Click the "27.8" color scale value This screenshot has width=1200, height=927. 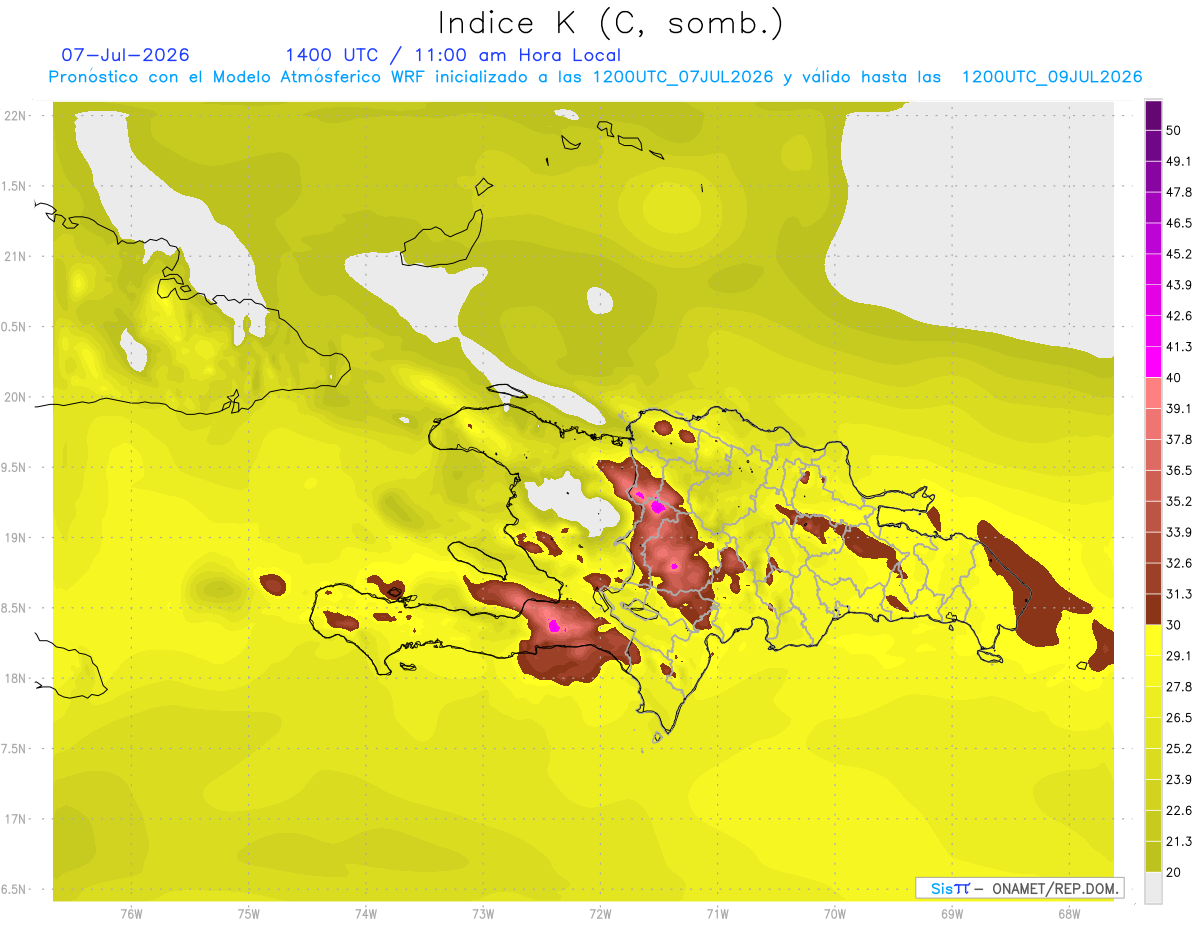click(1179, 687)
